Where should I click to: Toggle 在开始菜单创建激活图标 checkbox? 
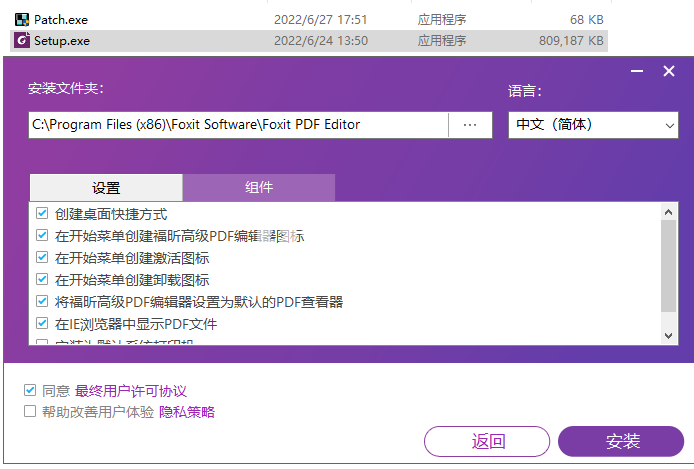[42, 257]
